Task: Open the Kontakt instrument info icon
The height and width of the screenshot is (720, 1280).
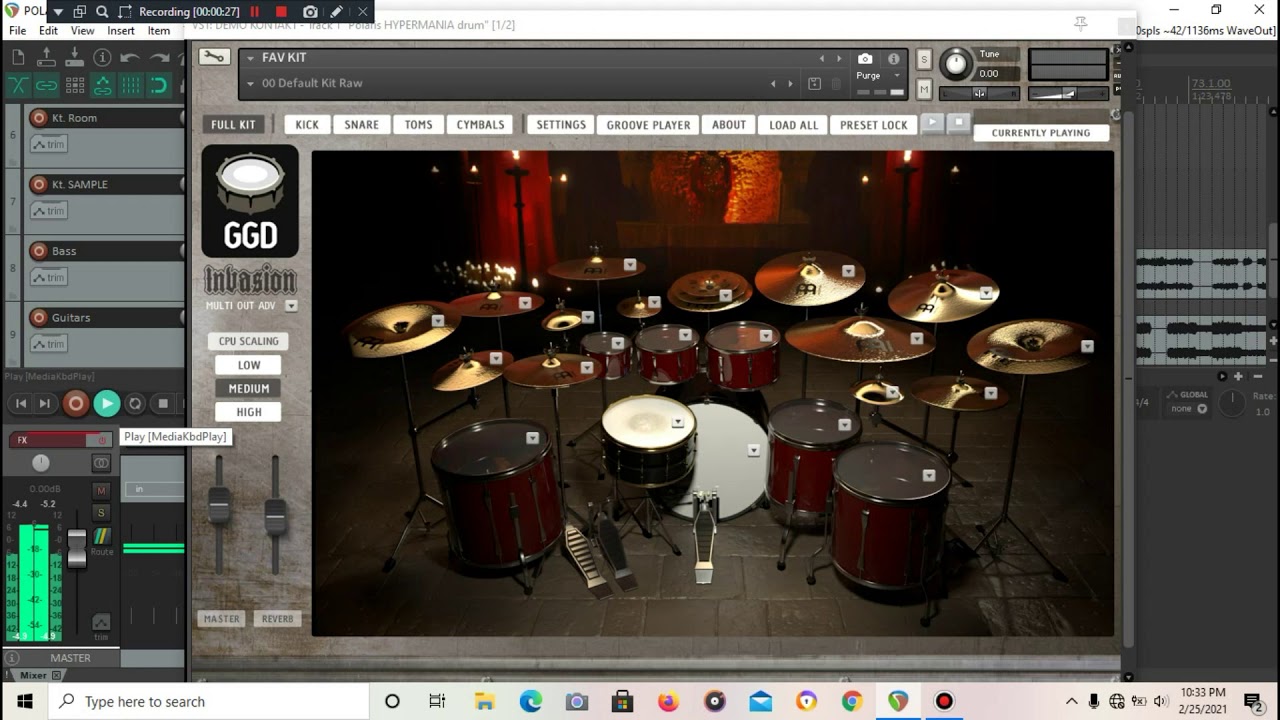Action: coord(893,59)
